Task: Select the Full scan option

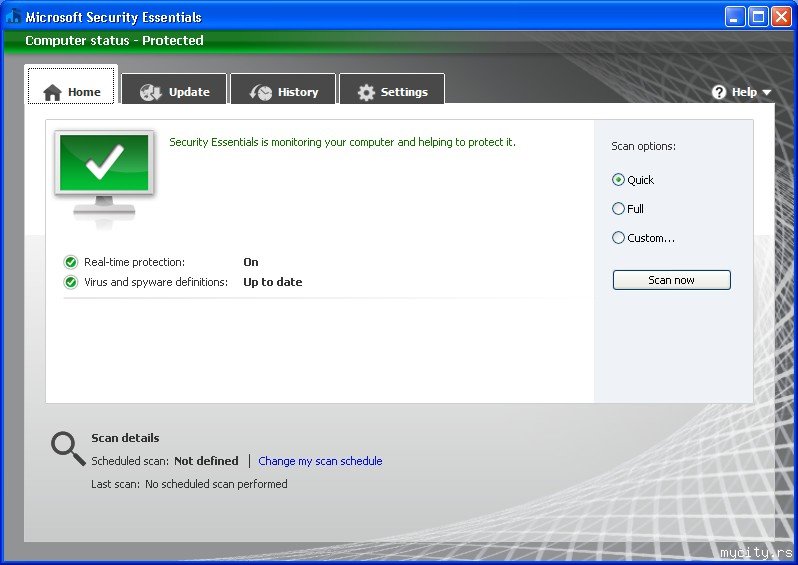Action: pyautogui.click(x=628, y=209)
